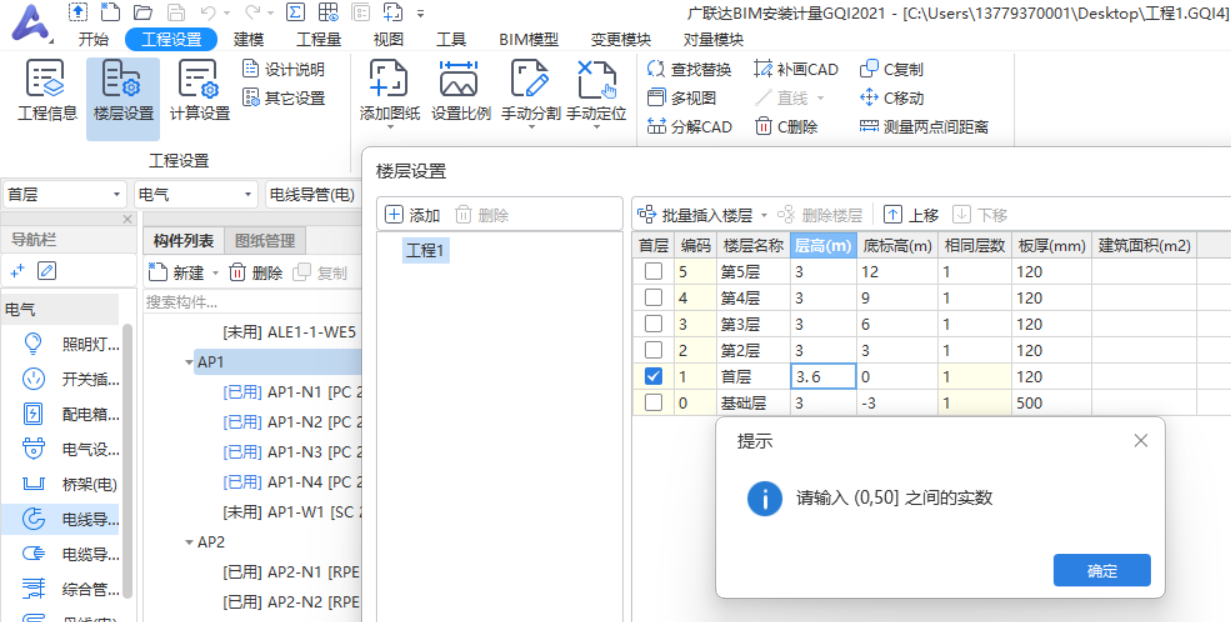Check 首层 checkbox for 第5层 row
The width and height of the screenshot is (1231, 622).
653,271
